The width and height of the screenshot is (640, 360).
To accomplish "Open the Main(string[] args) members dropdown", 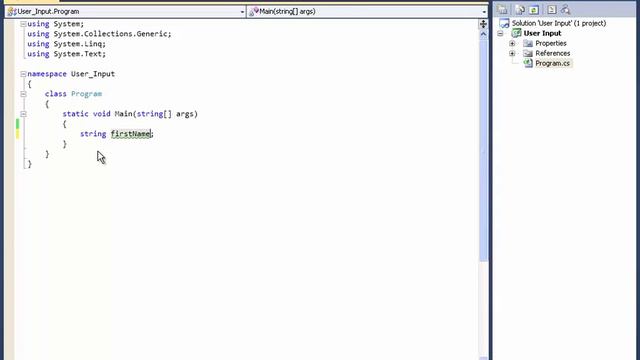I will 484,12.
